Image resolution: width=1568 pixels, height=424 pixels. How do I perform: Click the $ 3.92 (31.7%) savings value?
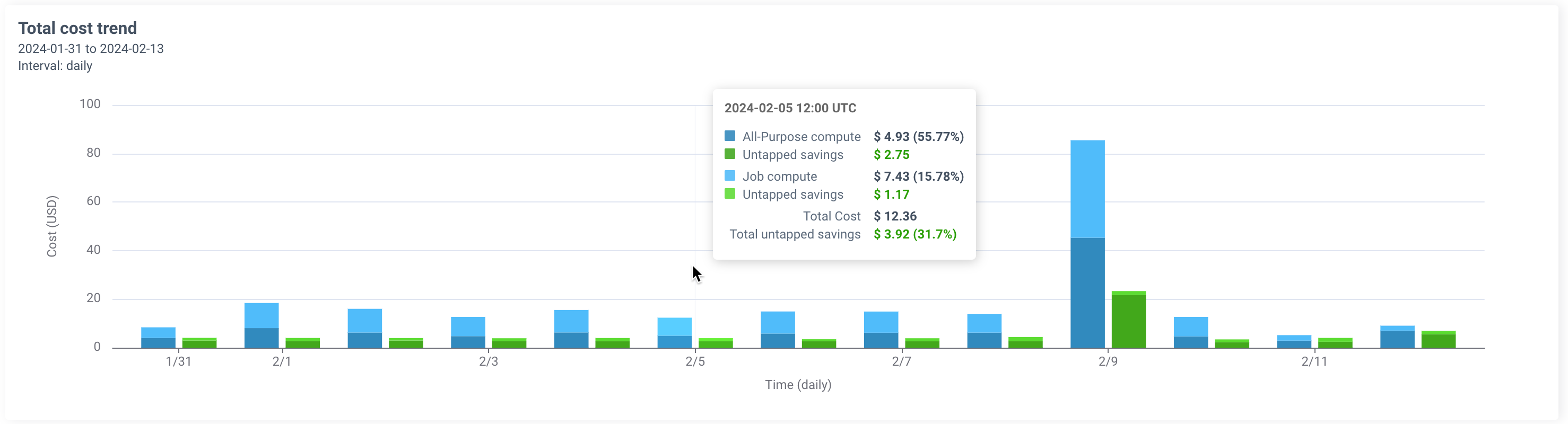pos(914,234)
